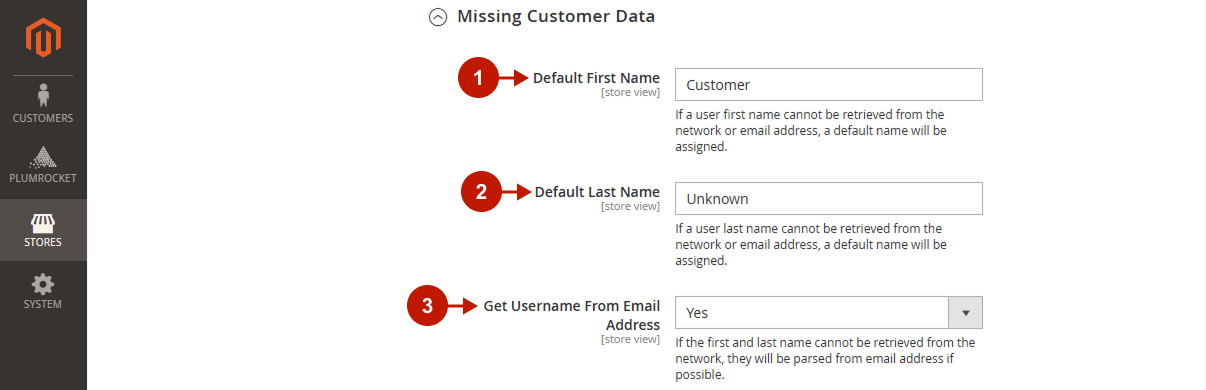Click the System text in sidebar
Screen dimensions: 1206x390
[x=43, y=304]
